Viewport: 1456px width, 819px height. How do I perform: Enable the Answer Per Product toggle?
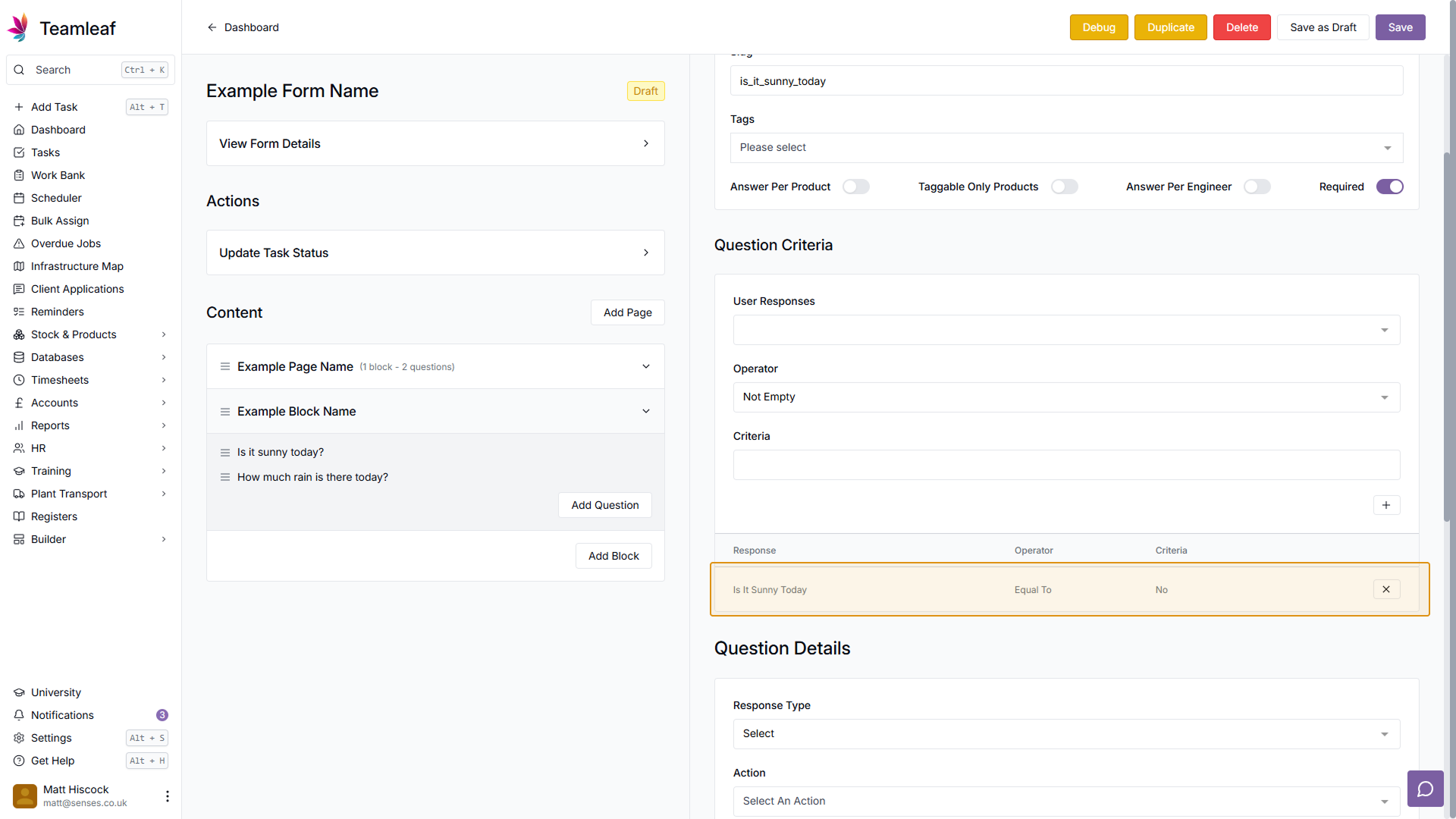[855, 187]
